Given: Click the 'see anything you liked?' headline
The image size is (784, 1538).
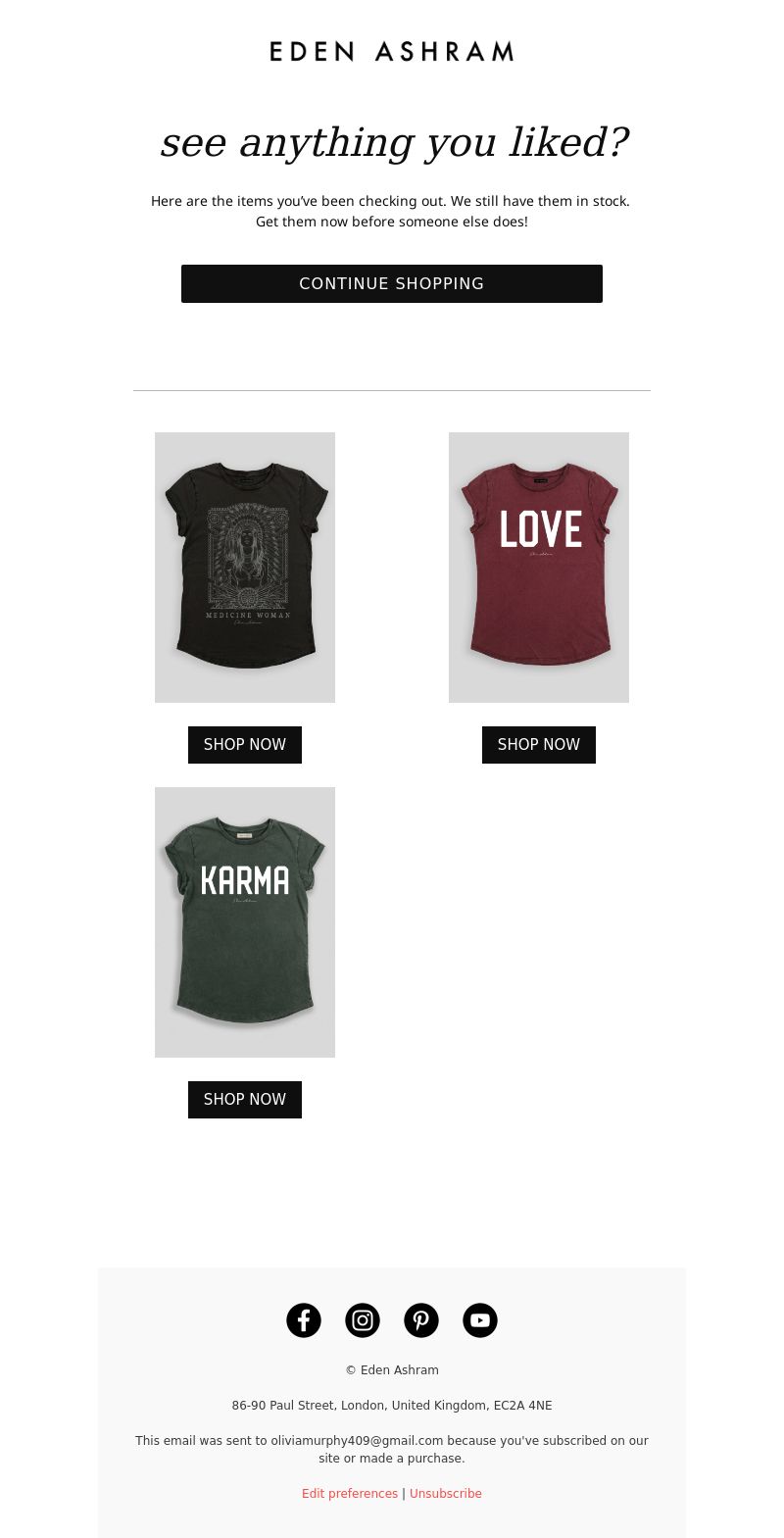Looking at the screenshot, I should click(x=394, y=143).
